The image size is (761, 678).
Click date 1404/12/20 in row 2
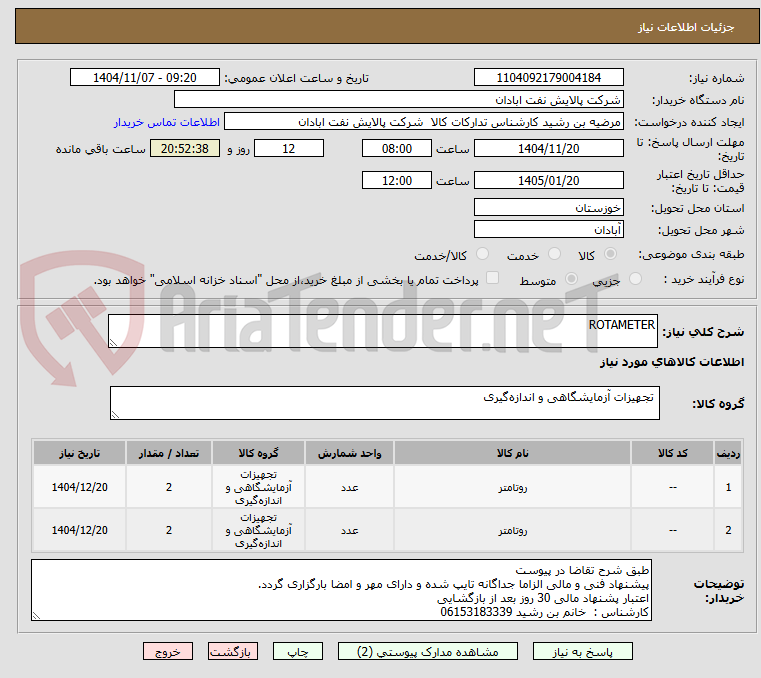click(x=80, y=530)
